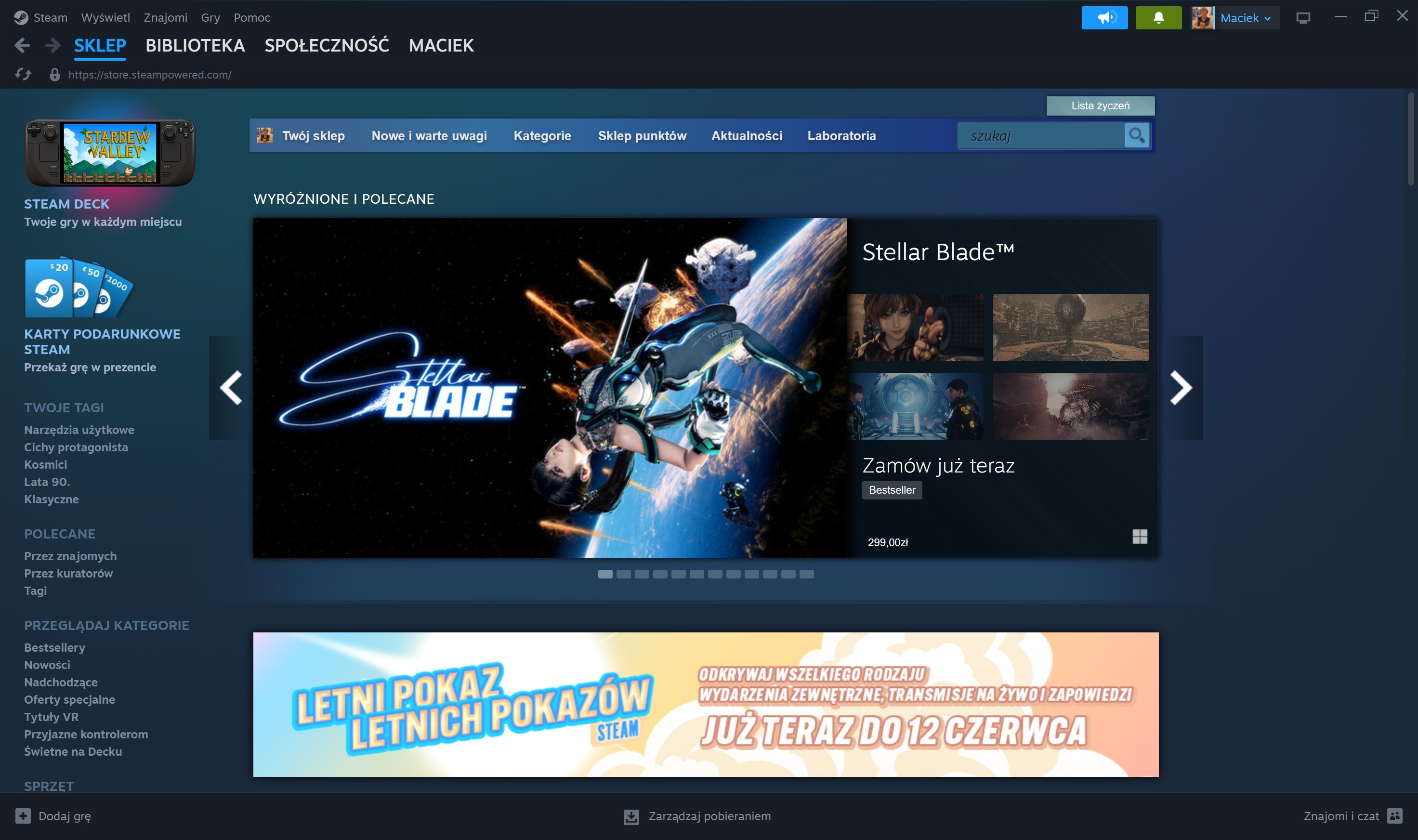Open the Sklep punktów tab

click(x=642, y=136)
